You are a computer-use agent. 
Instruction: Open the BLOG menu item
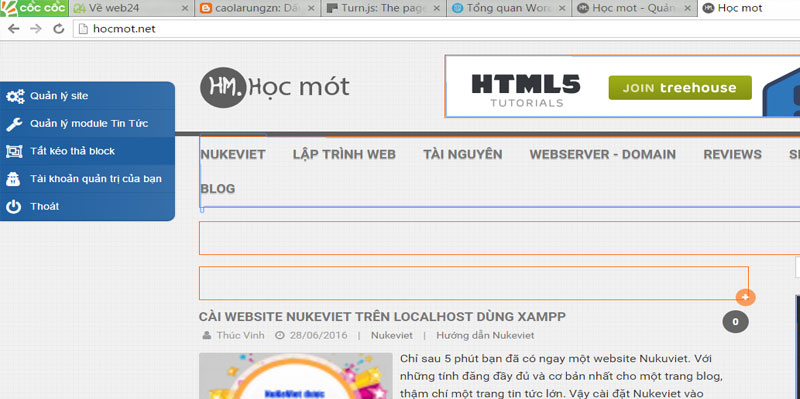[x=218, y=189]
